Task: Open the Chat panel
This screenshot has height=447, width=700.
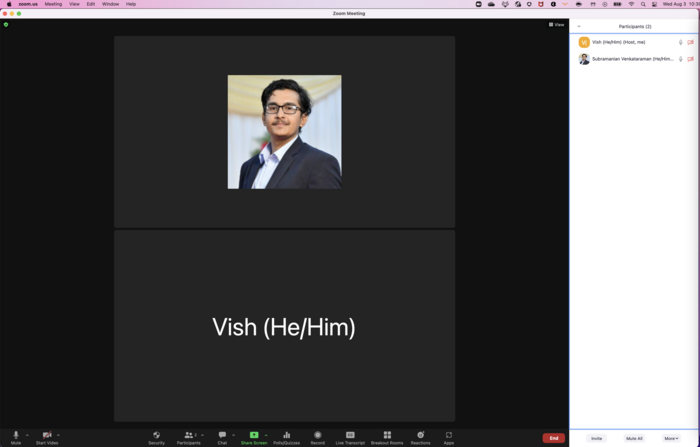Action: pos(222,436)
